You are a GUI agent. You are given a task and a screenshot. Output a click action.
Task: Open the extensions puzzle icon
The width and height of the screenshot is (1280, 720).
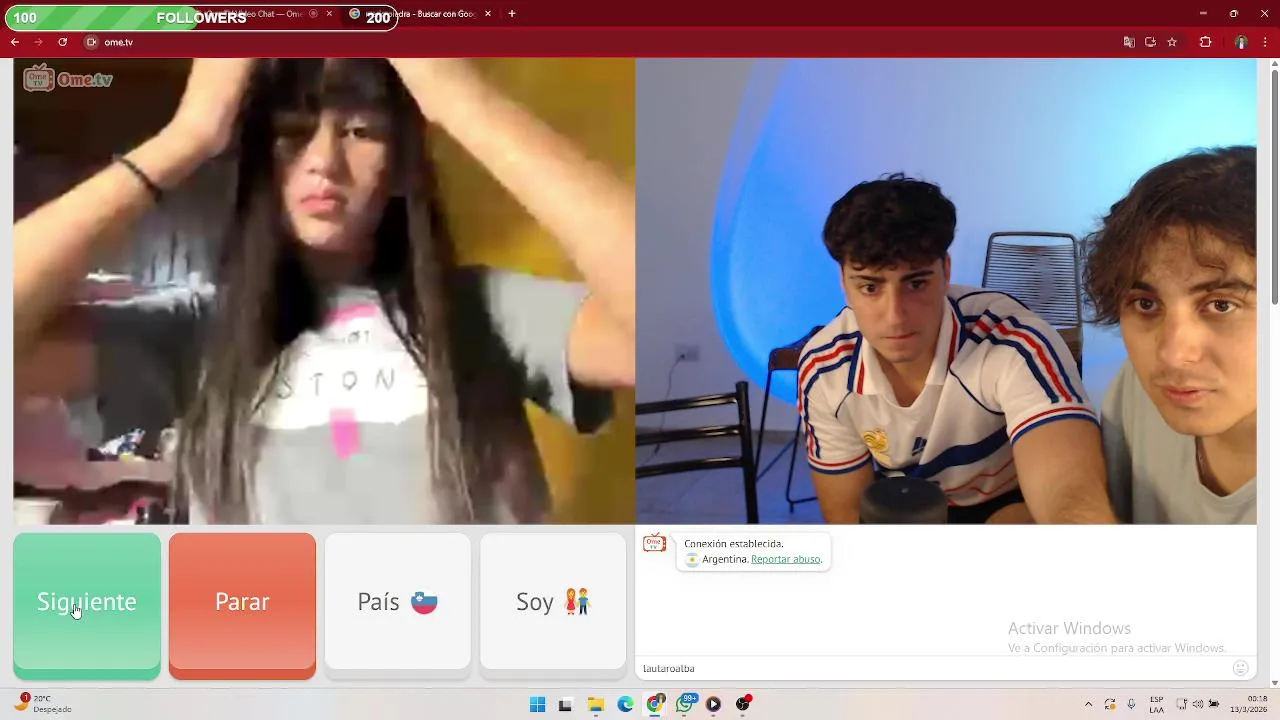tap(1205, 42)
